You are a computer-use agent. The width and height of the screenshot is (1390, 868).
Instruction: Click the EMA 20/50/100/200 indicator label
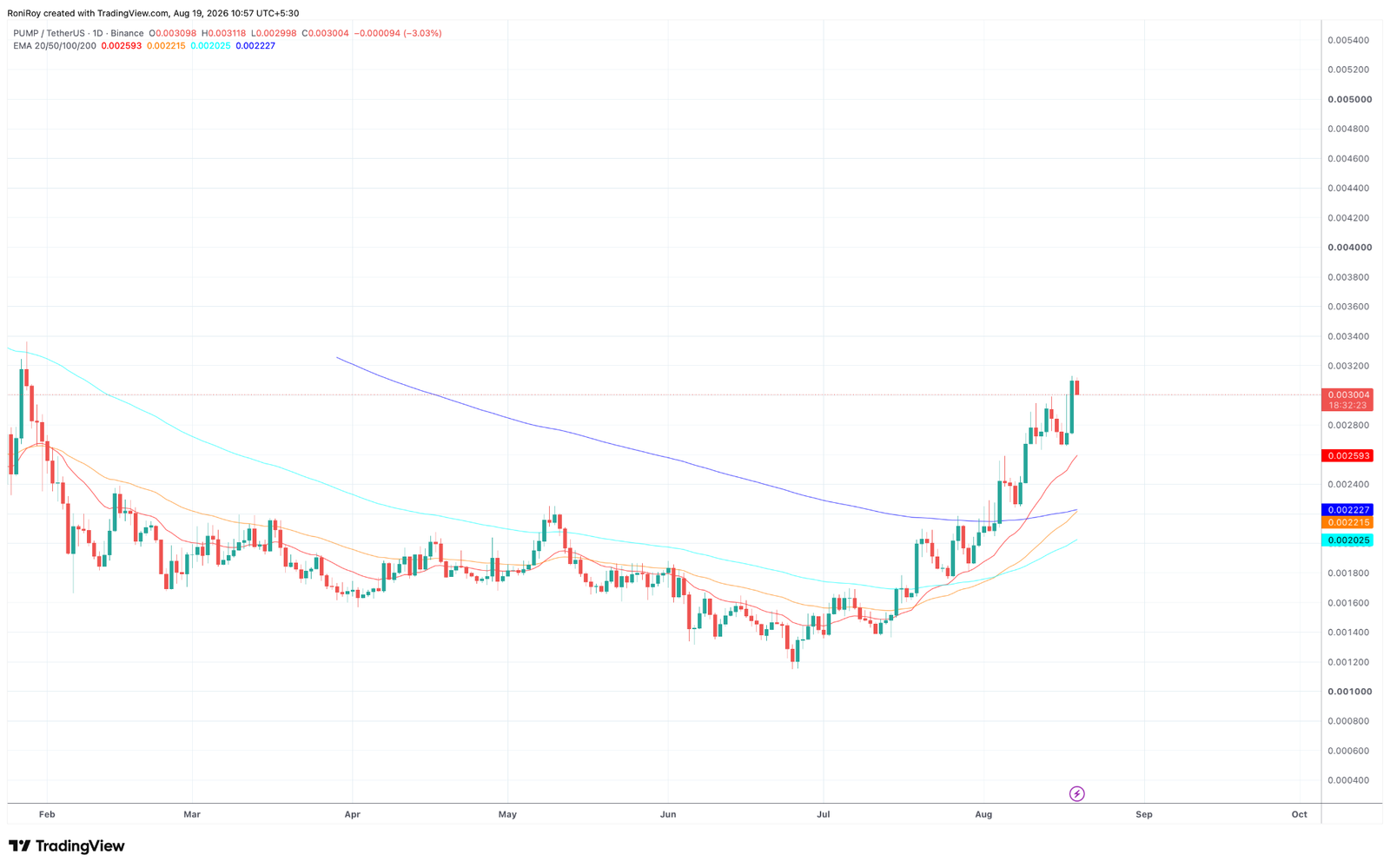click(x=55, y=45)
